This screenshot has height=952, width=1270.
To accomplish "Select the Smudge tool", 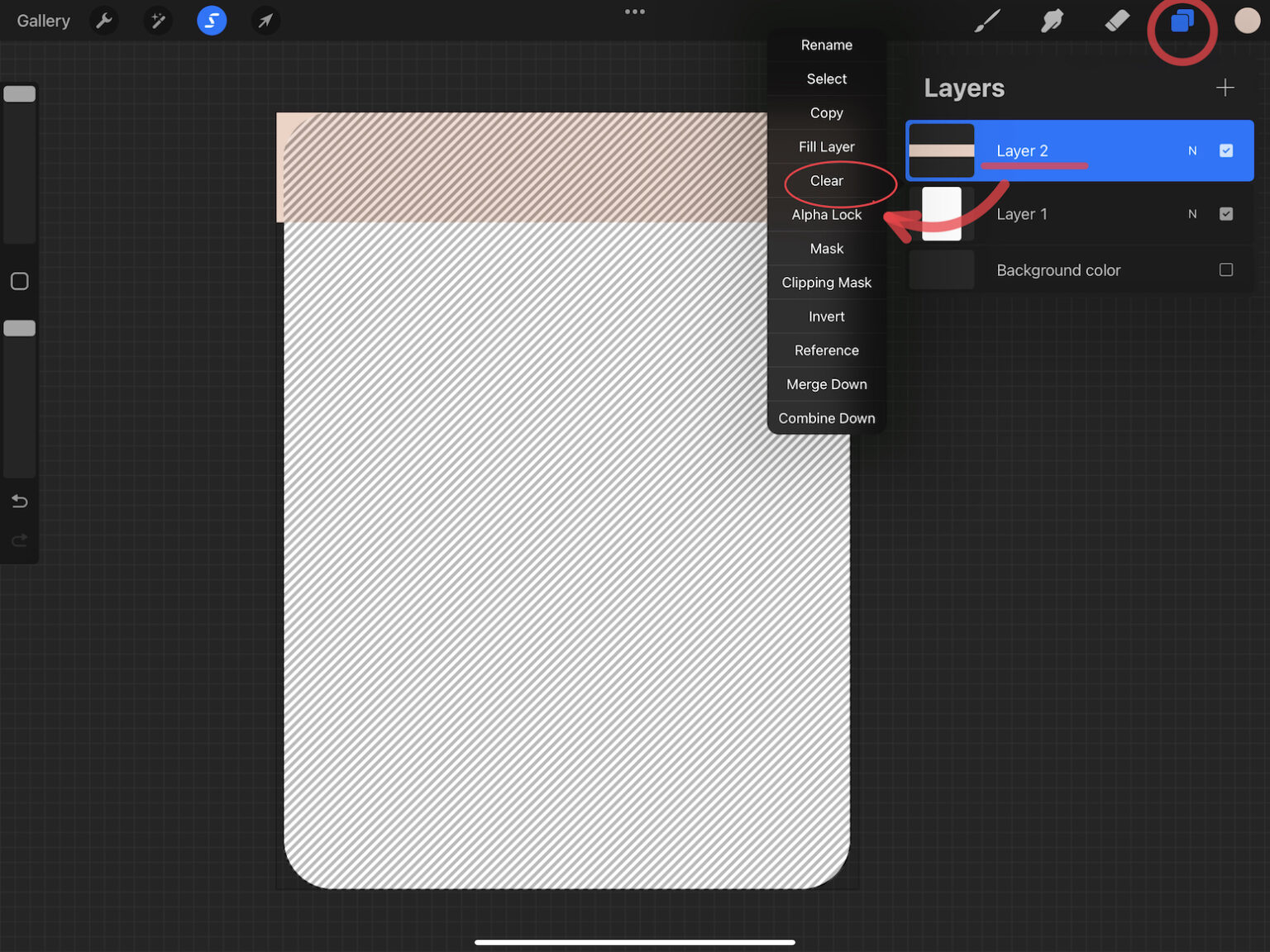I will point(1052,21).
